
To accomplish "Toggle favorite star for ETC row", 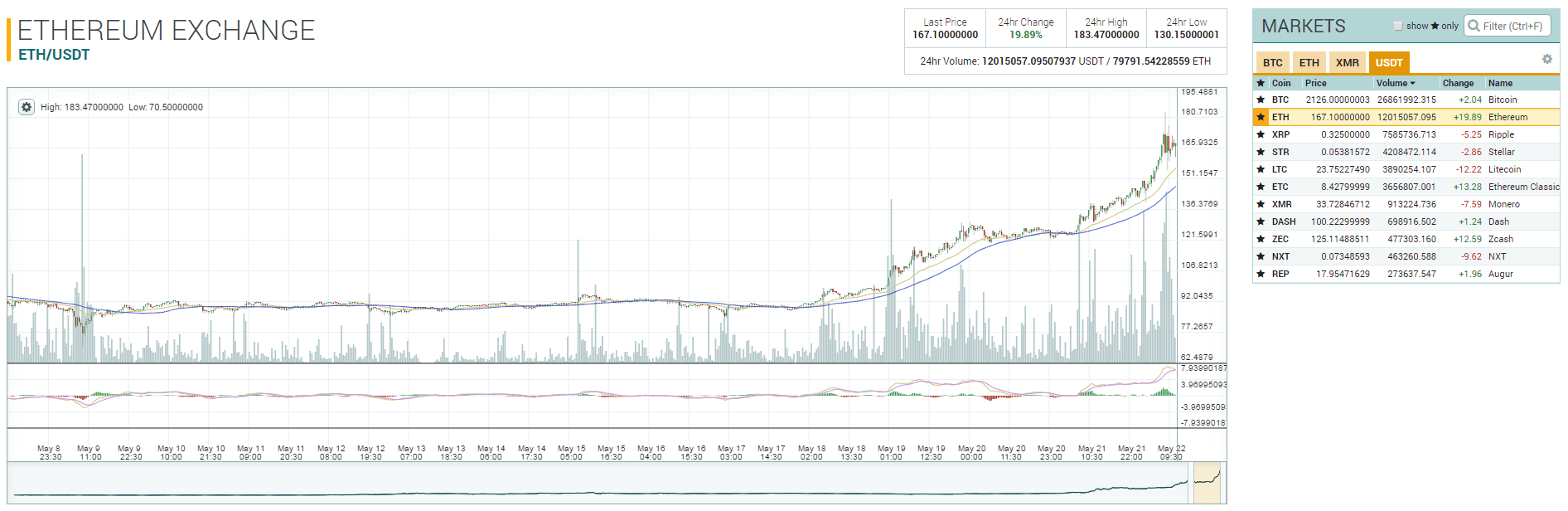I will coord(1261,187).
